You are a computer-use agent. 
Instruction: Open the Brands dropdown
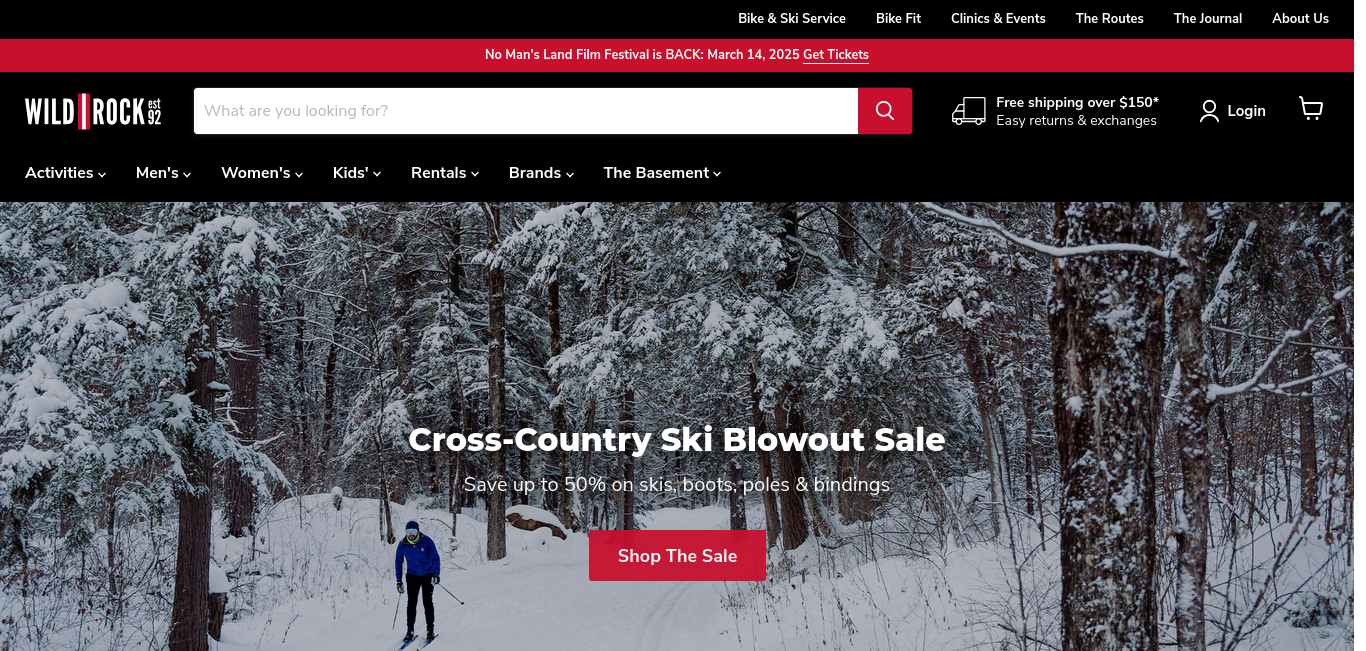[541, 173]
